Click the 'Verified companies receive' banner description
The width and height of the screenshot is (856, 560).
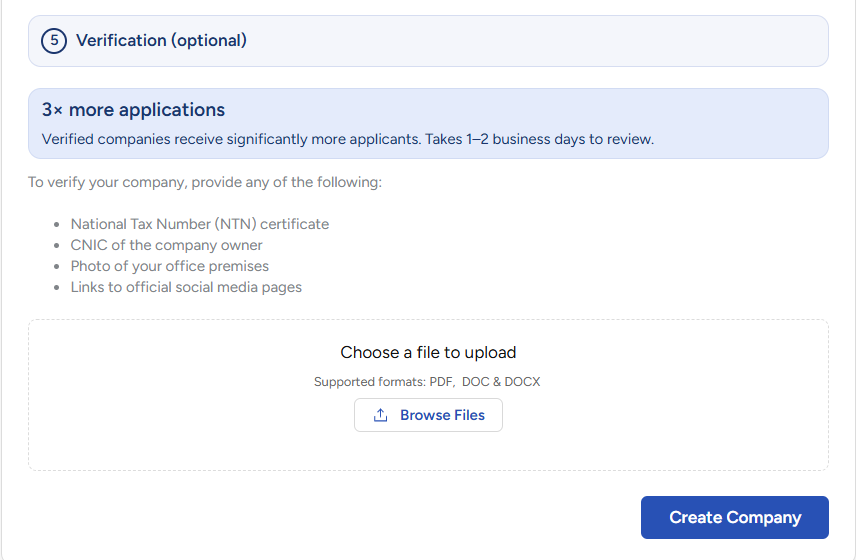click(x=347, y=139)
